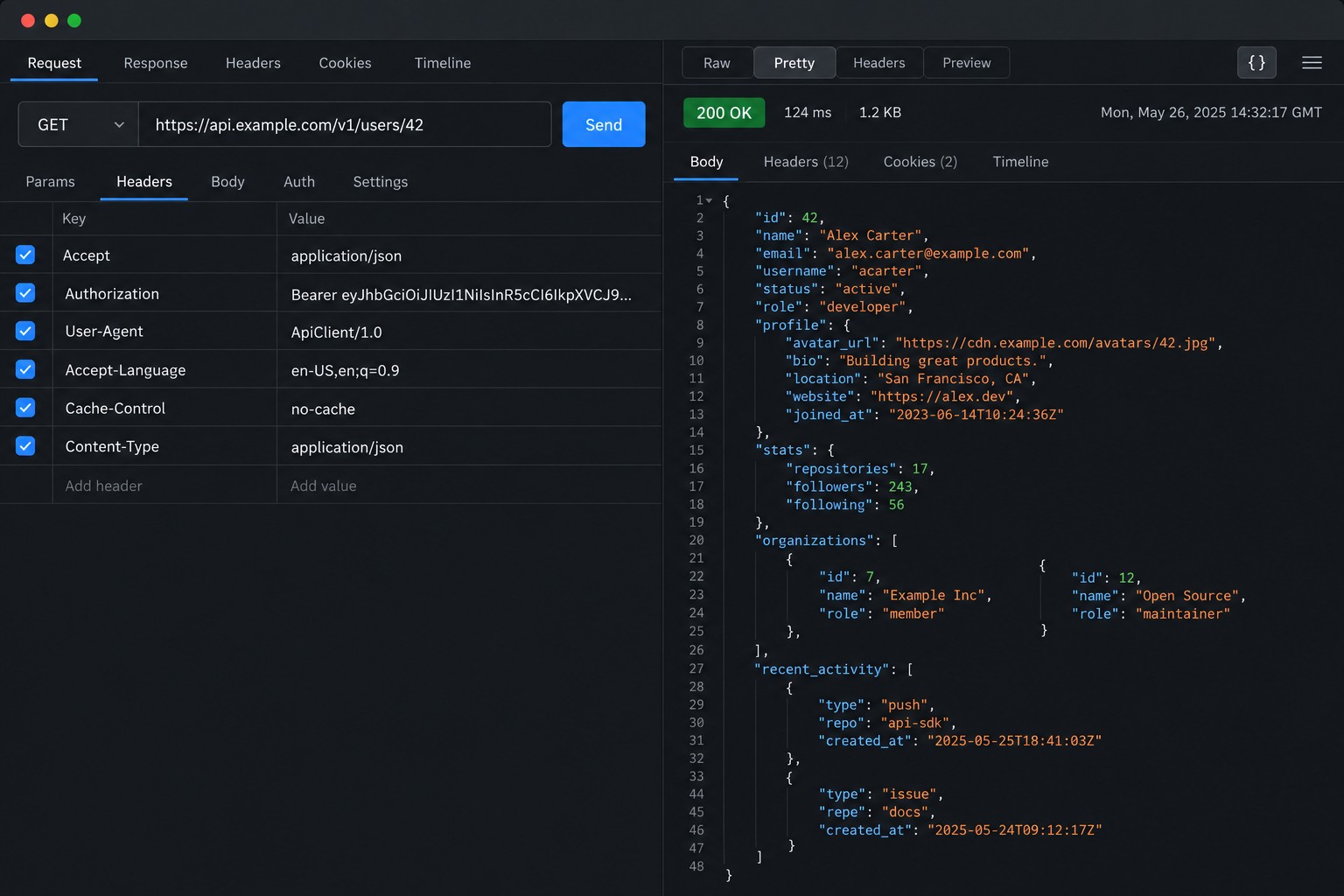The image size is (1344, 896).
Task: Click the "recent_activity" key
Action: pyautogui.click(x=822, y=669)
